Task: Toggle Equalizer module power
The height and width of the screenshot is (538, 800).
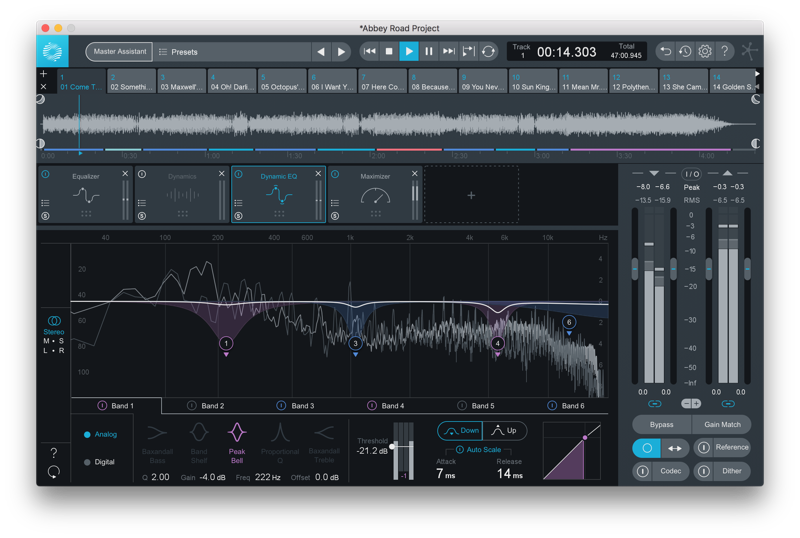Action: [x=45, y=175]
